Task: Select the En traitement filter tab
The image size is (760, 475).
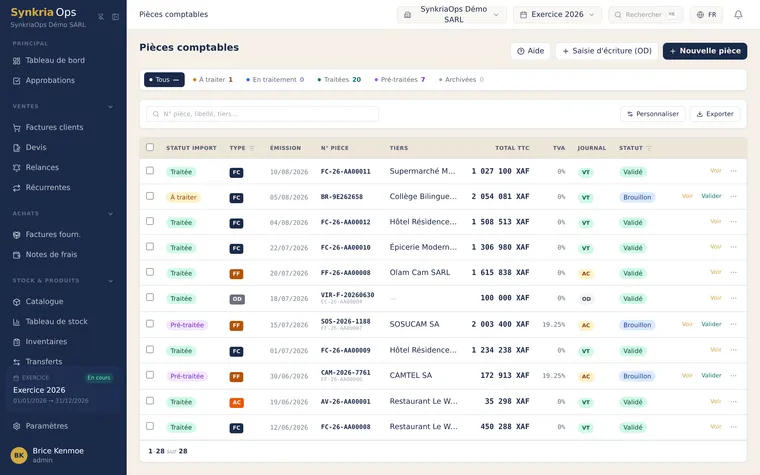Action: coord(275,79)
